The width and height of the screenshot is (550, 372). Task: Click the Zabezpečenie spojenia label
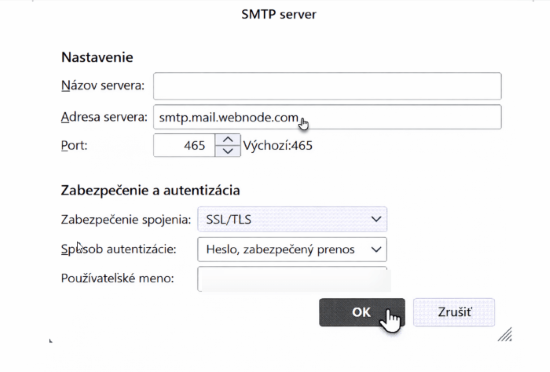coord(126,220)
